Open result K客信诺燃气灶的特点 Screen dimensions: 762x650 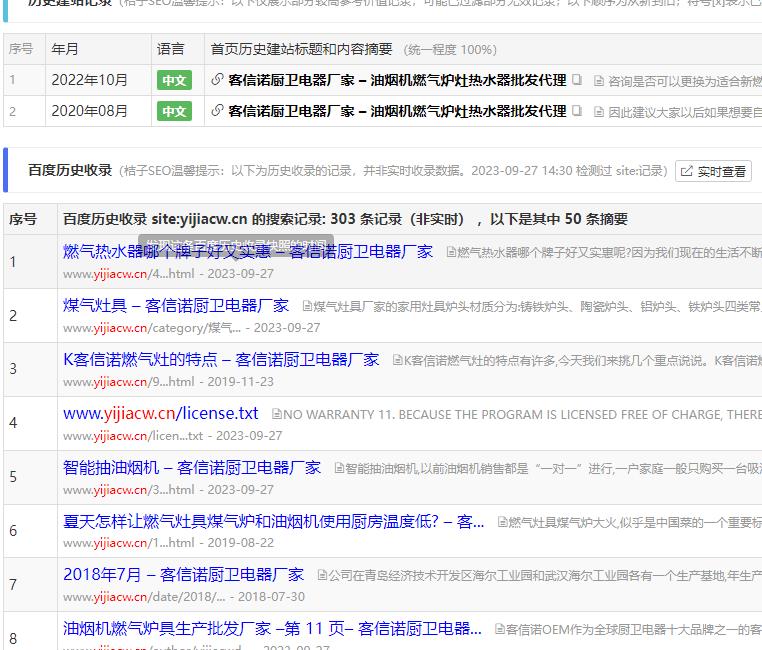pos(221,359)
